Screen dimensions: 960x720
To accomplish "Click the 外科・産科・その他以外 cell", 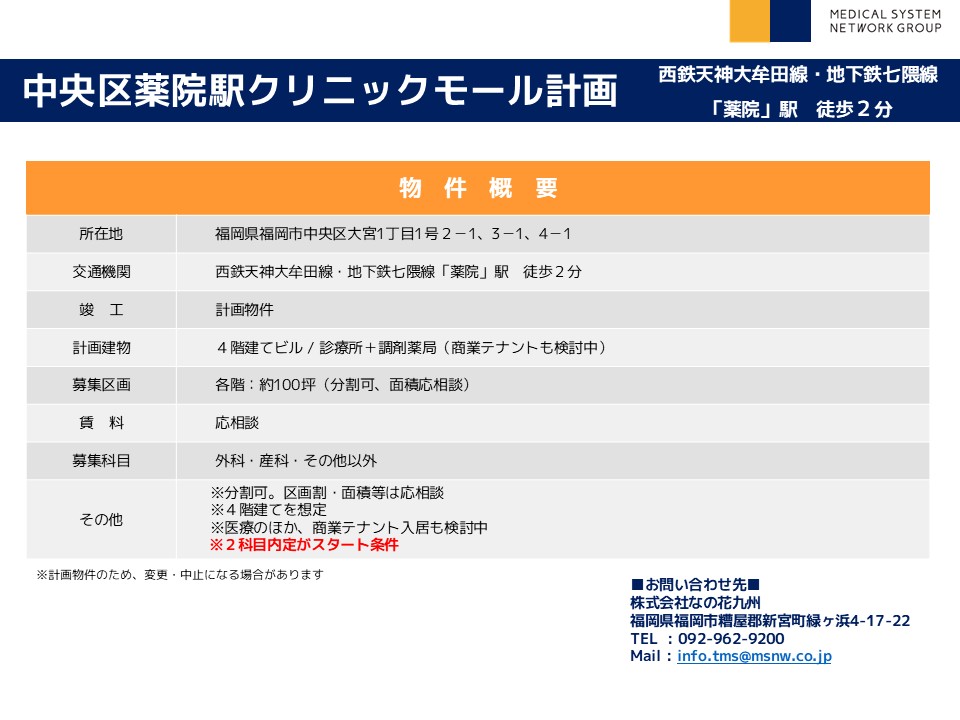I will [296, 461].
